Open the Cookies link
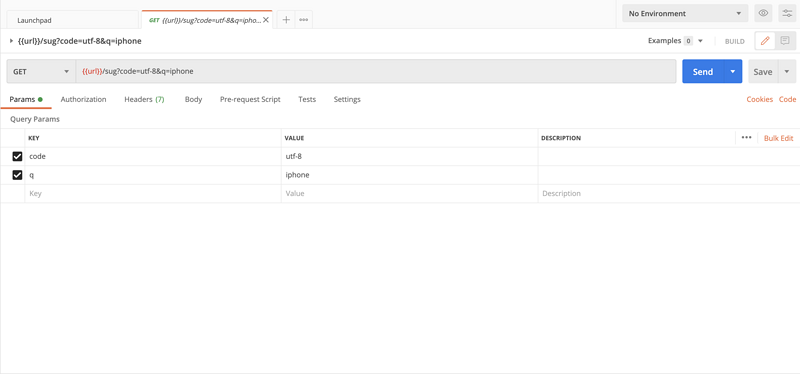The image size is (800, 374). 760,99
